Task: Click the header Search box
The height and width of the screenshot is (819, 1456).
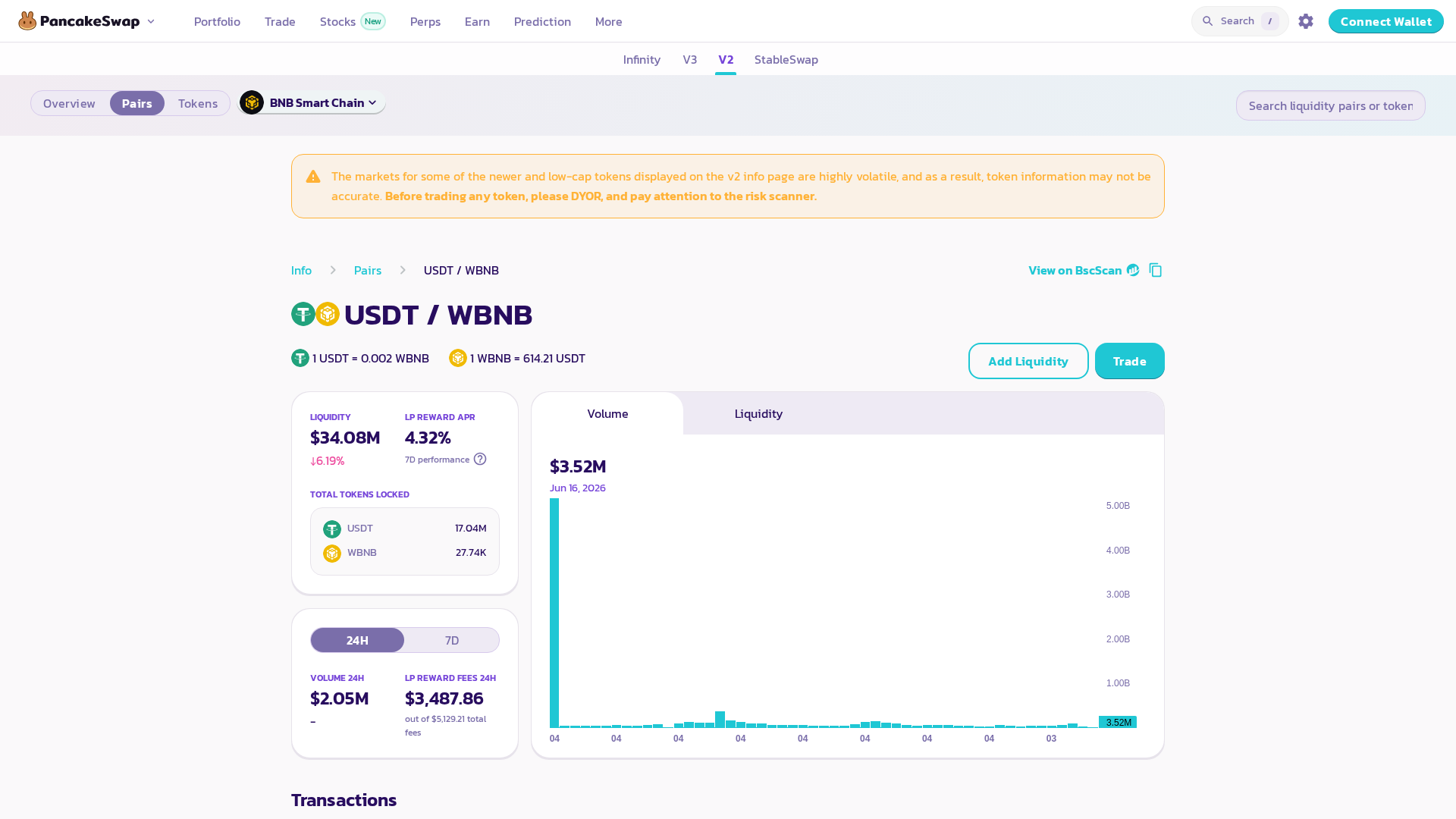Action: tap(1240, 21)
